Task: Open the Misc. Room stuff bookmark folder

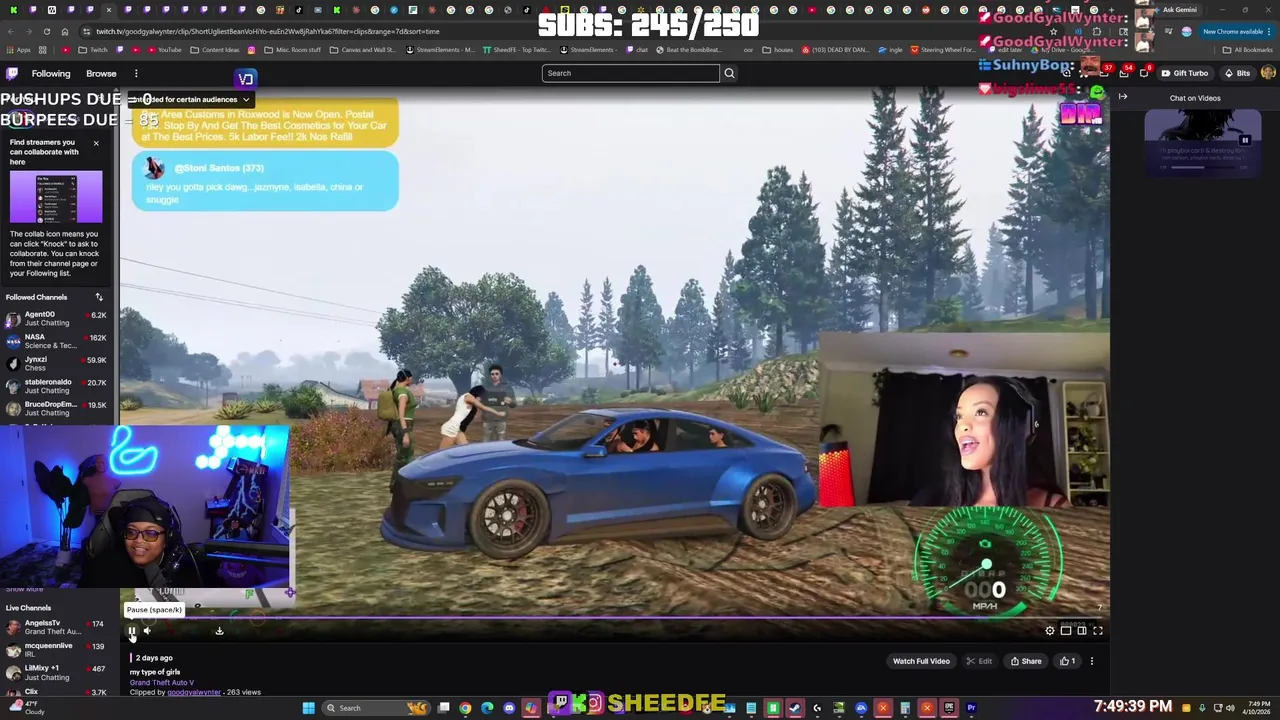Action: 294,50
